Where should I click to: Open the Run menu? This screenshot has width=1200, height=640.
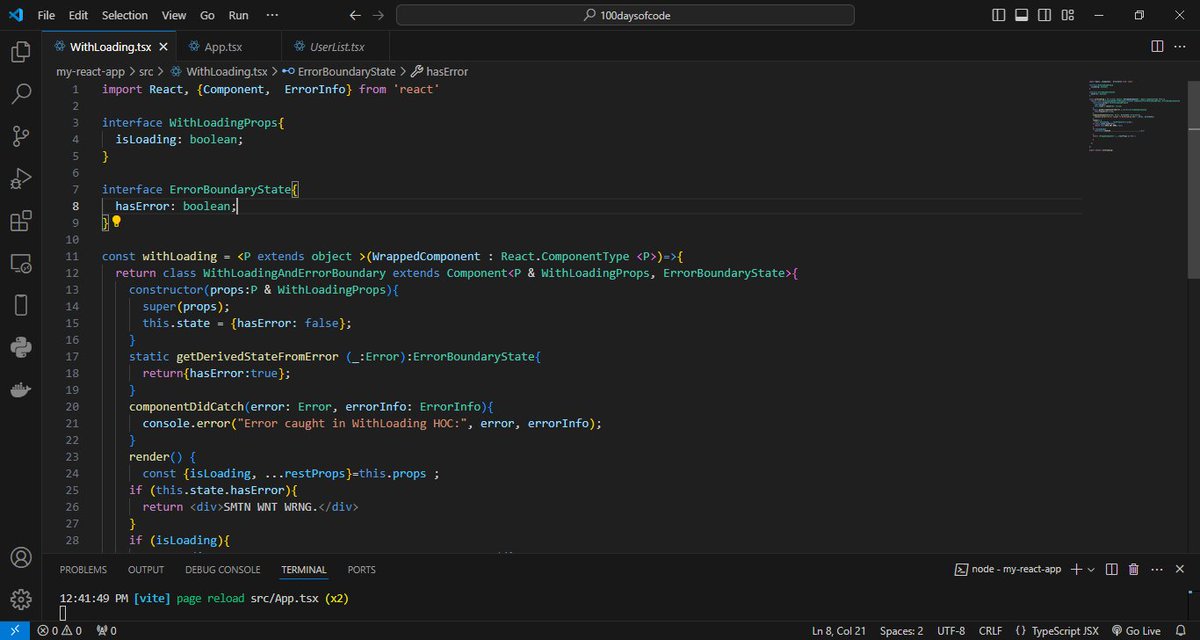(x=239, y=15)
